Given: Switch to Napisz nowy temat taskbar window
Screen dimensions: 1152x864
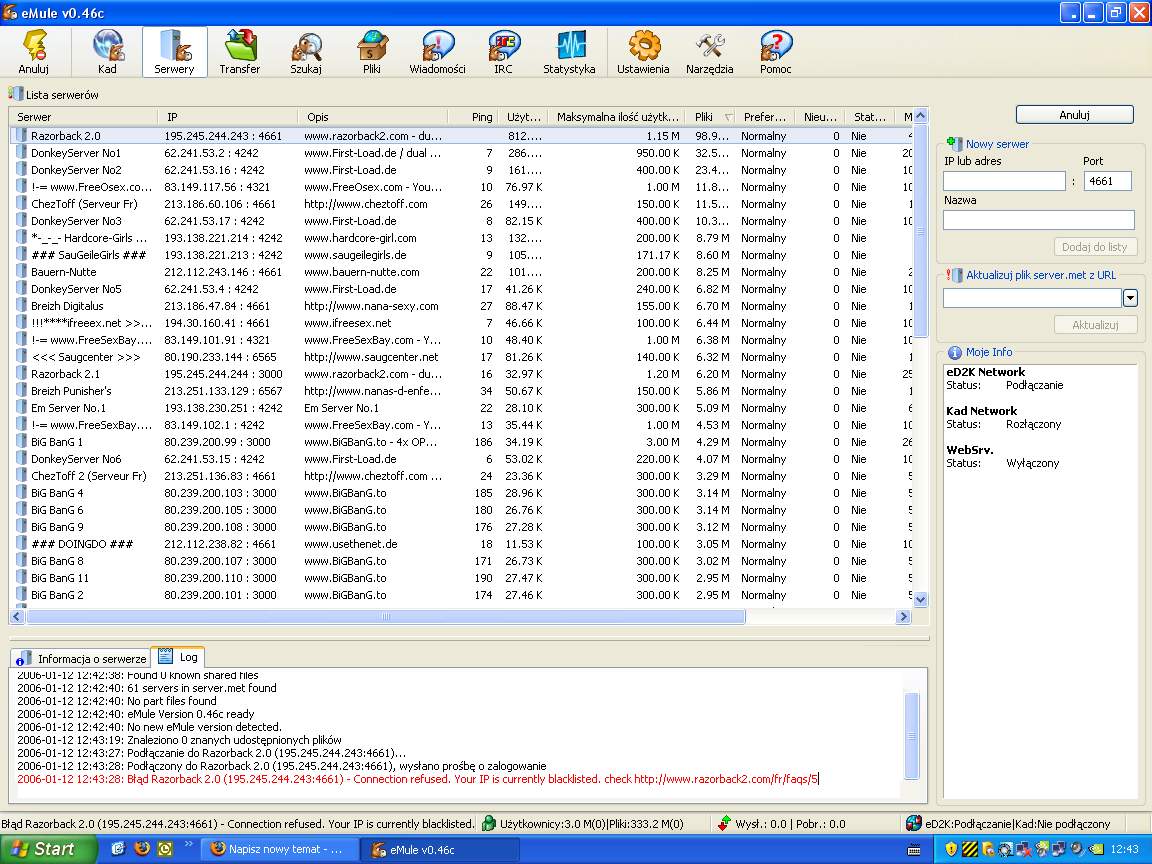Looking at the screenshot, I should 281,849.
